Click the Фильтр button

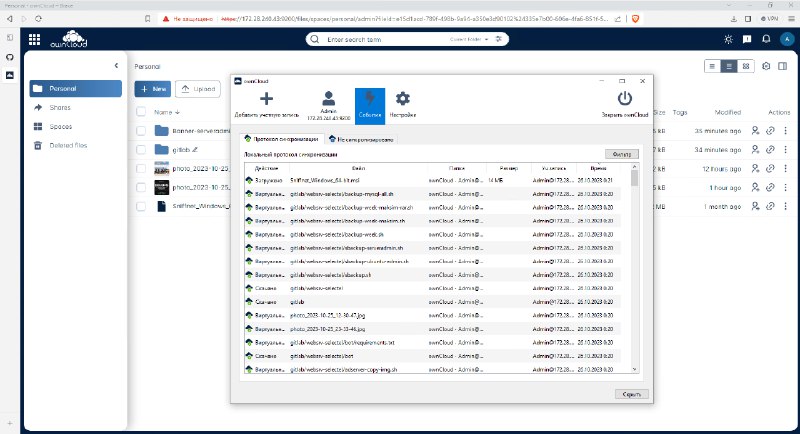click(x=621, y=154)
